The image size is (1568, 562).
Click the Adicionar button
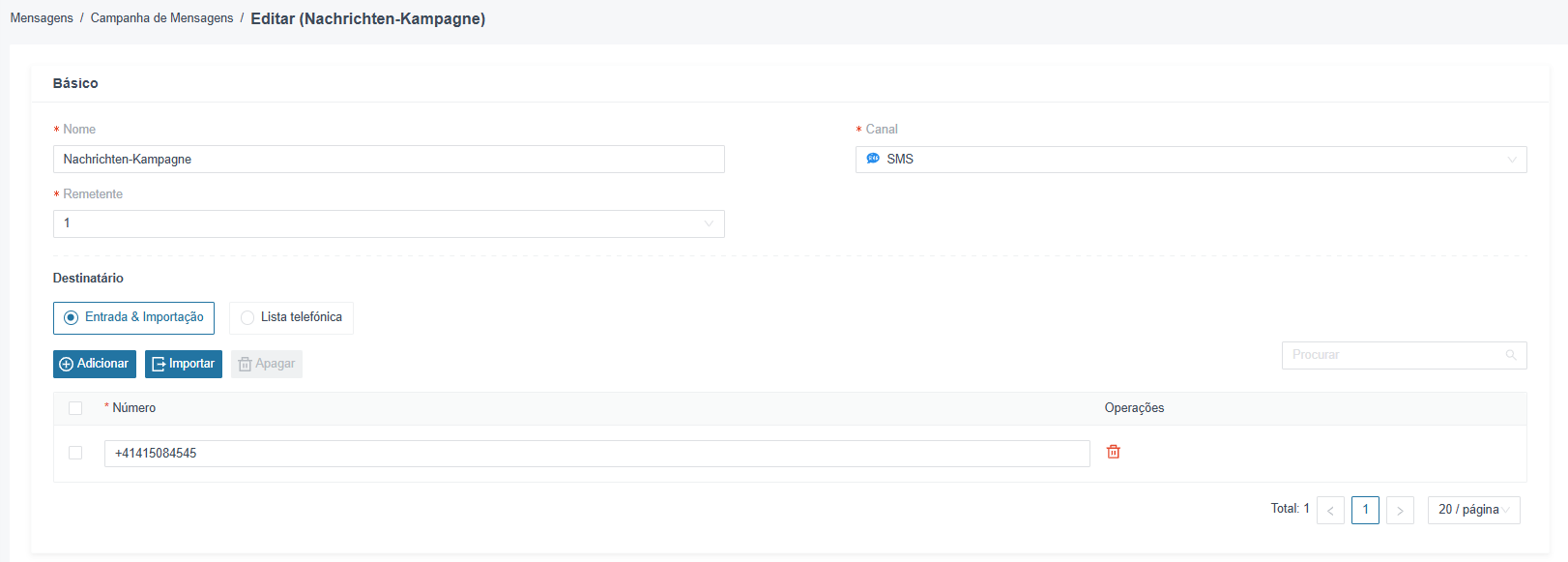click(x=95, y=364)
